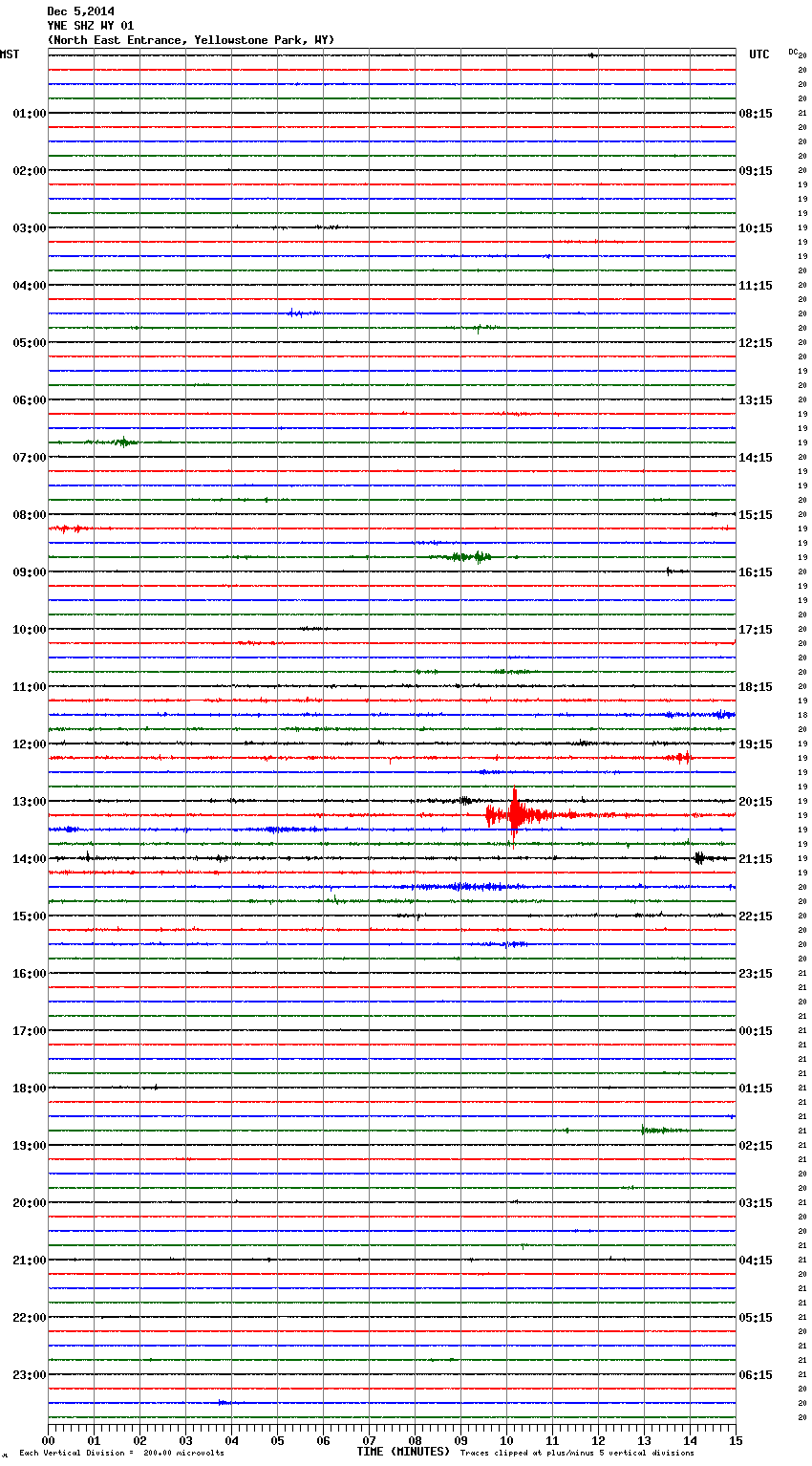Select the 16:00 MST time label
The image size is (812, 1466).
pyautogui.click(x=29, y=974)
